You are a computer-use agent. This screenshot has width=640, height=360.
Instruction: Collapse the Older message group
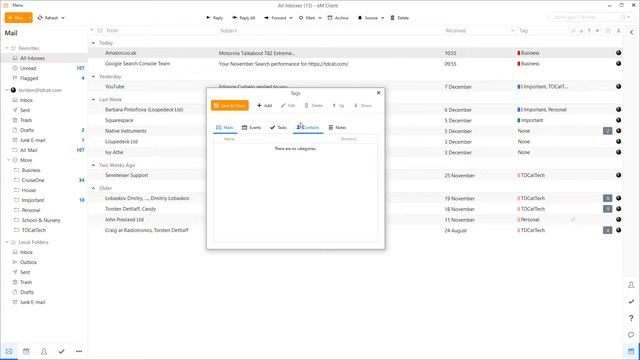click(93, 188)
